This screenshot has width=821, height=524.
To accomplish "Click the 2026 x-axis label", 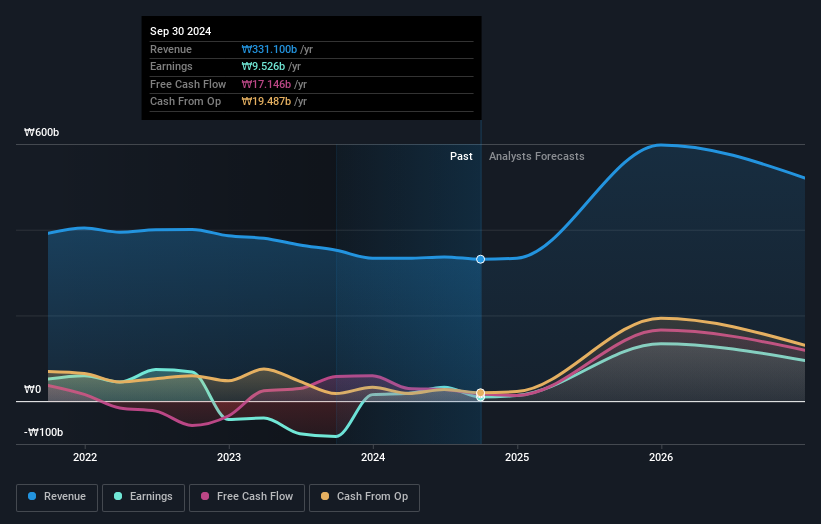I will 661,457.
